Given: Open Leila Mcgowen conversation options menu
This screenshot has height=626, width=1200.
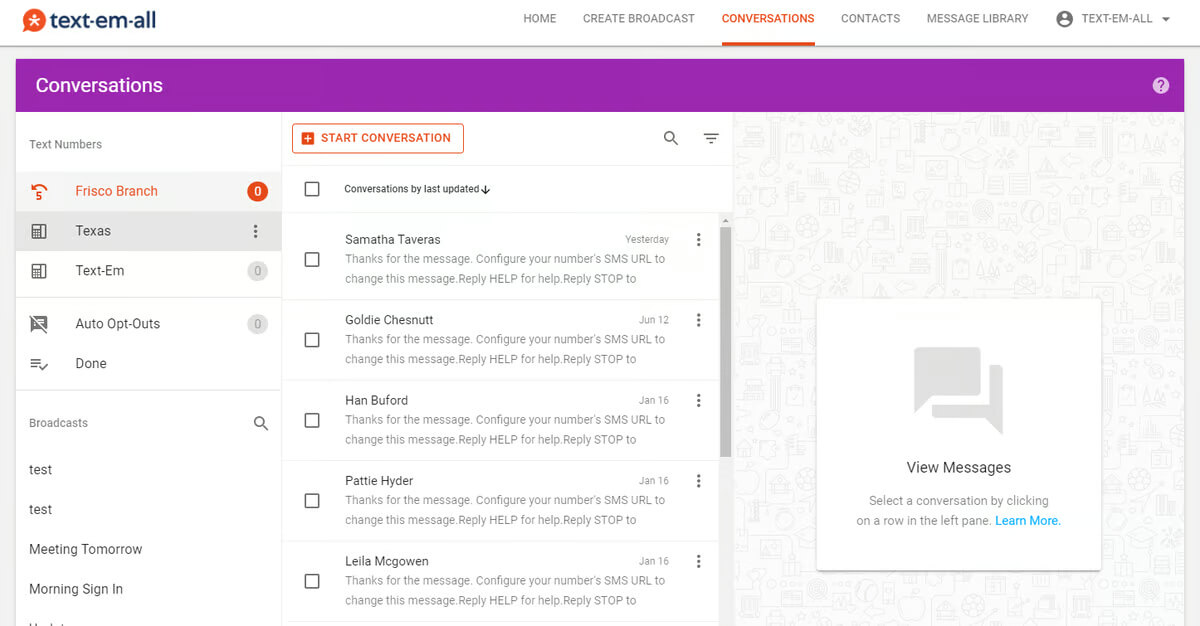Looking at the screenshot, I should tap(698, 561).
